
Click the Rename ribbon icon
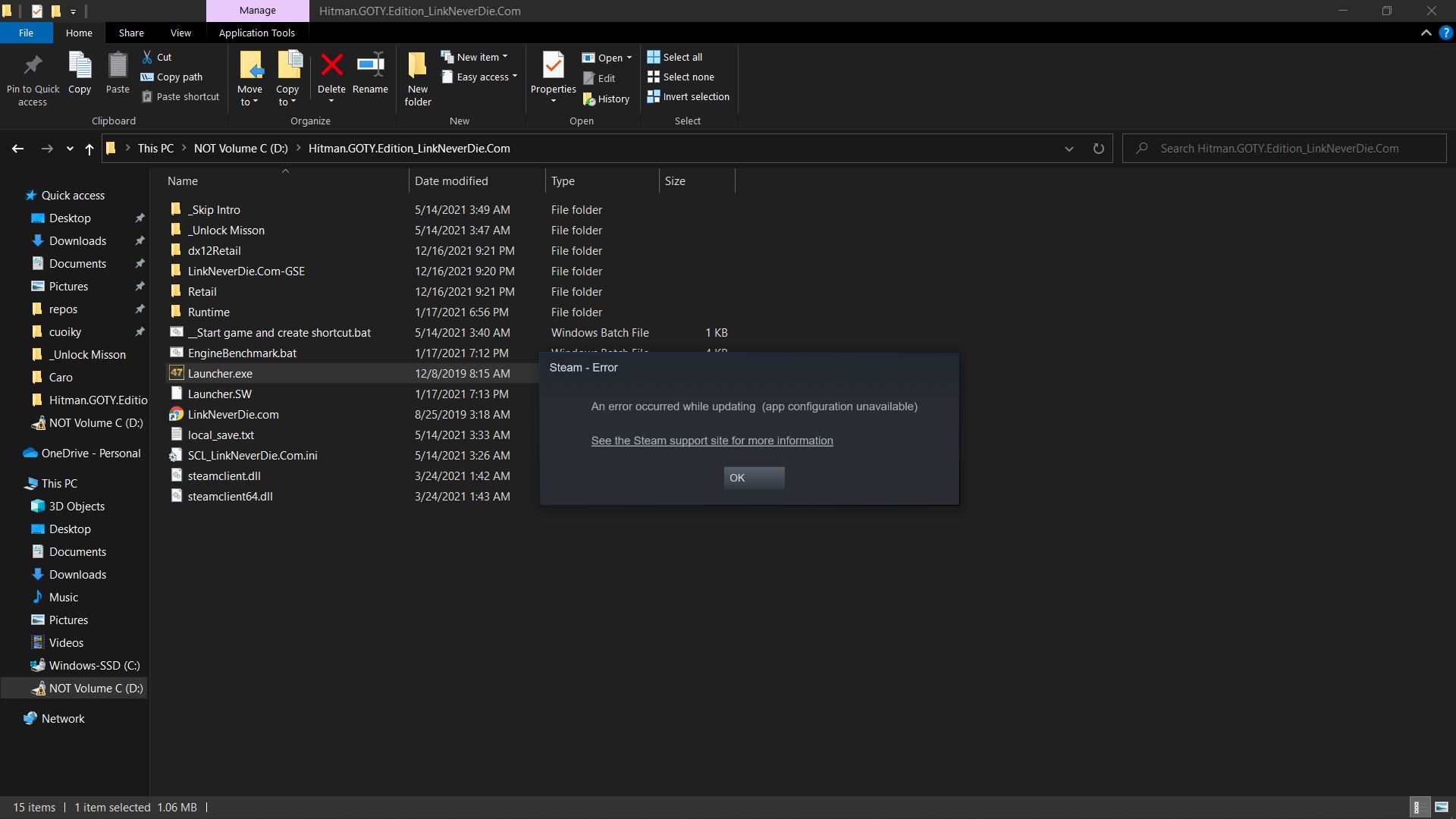[370, 74]
